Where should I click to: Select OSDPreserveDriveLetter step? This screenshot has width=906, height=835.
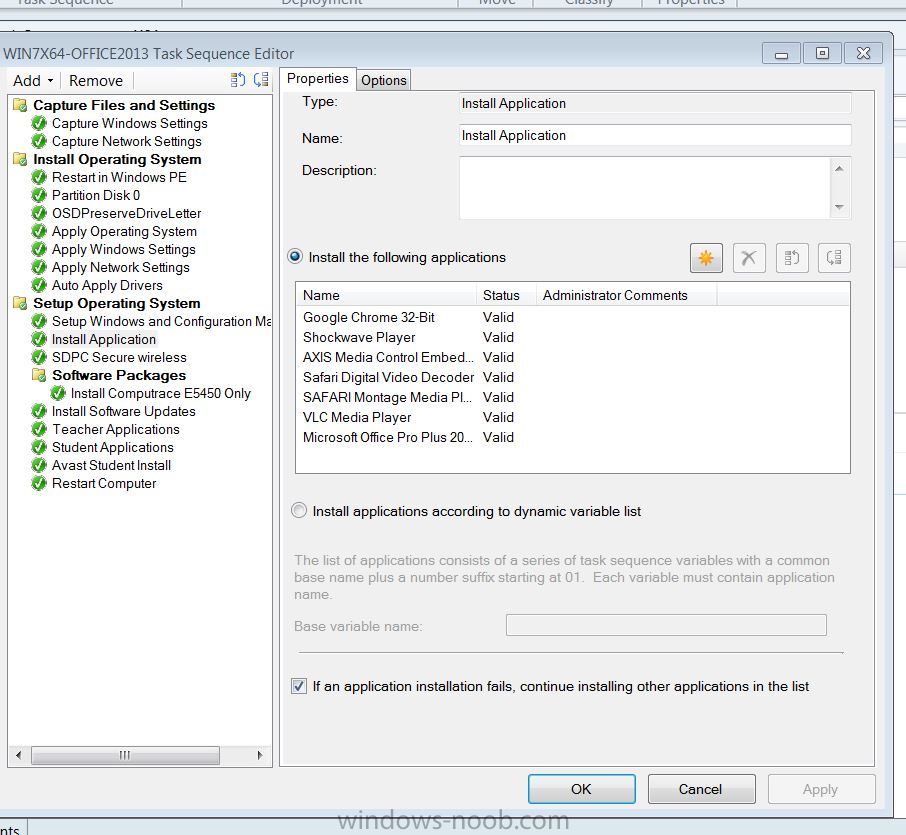pos(127,213)
